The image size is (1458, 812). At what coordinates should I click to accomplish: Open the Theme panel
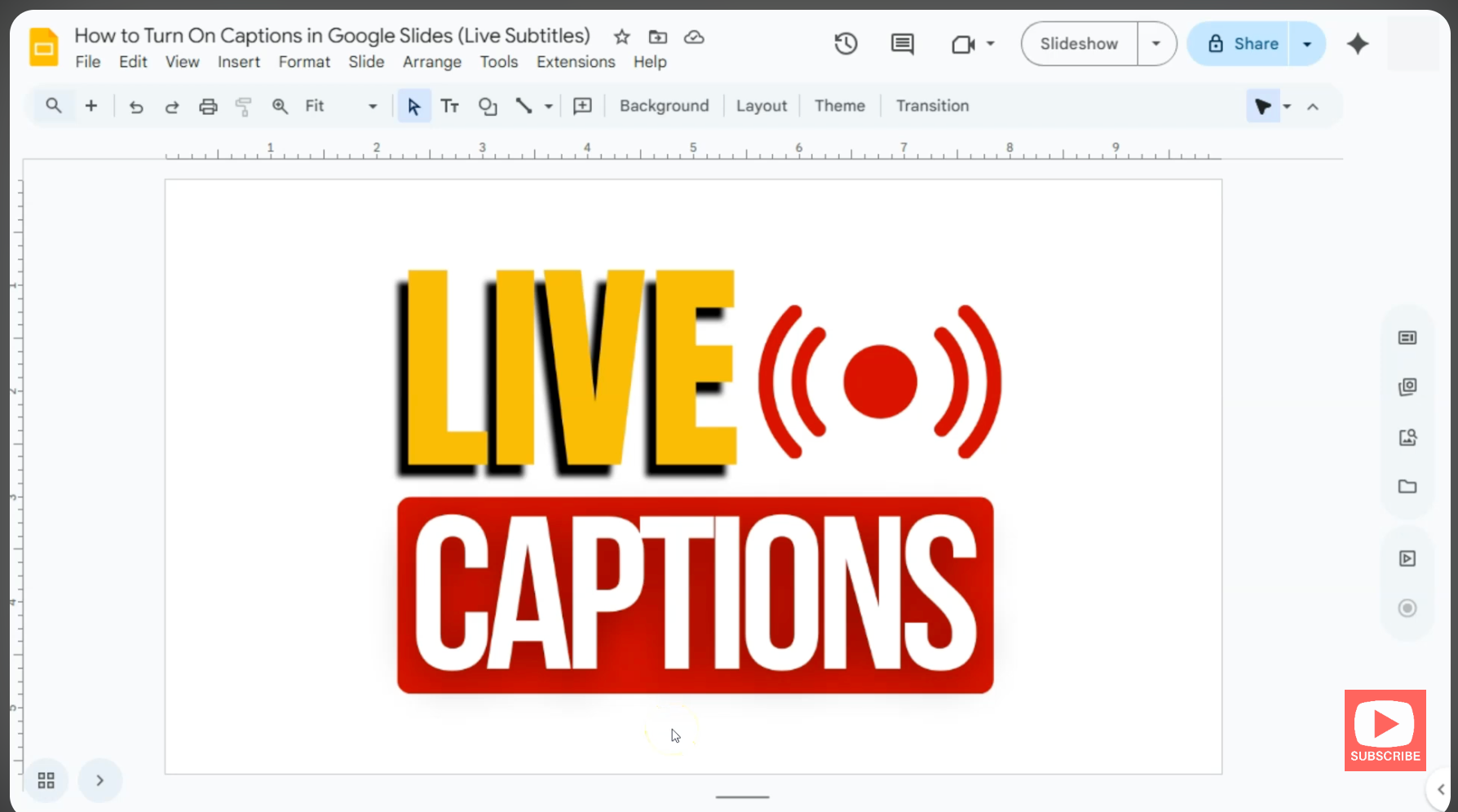pyautogui.click(x=840, y=106)
